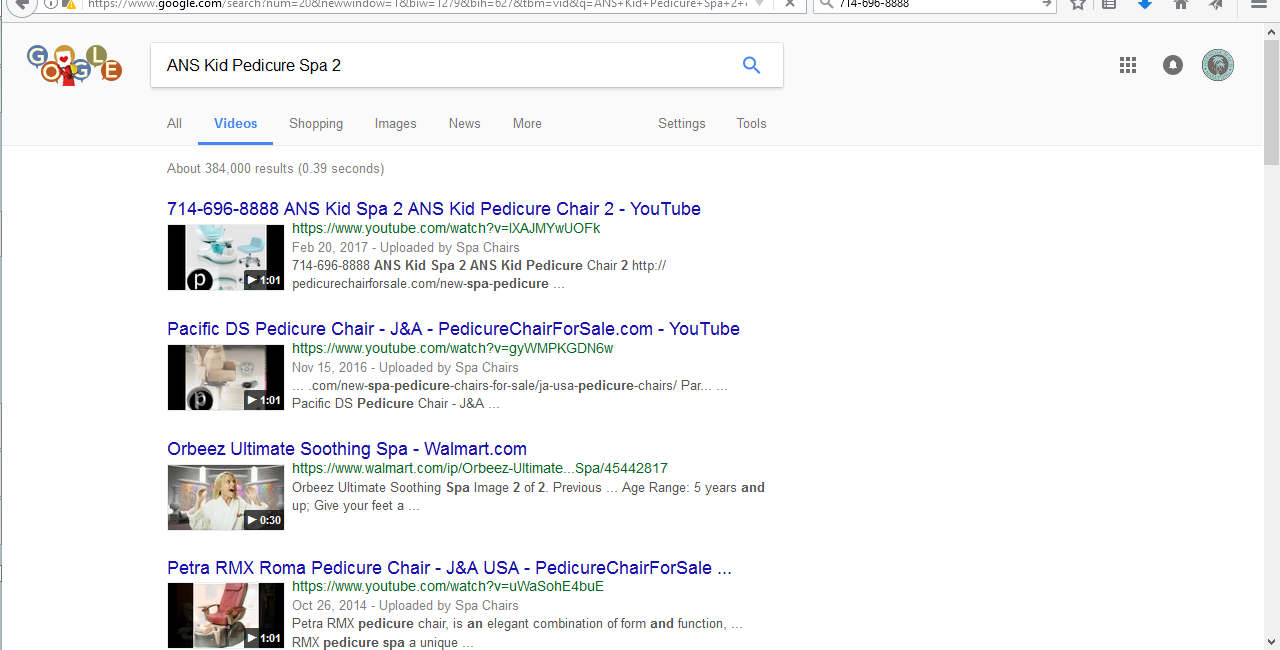The height and width of the screenshot is (650, 1280).
Task: Click the Google doodle logo
Action: (x=75, y=65)
